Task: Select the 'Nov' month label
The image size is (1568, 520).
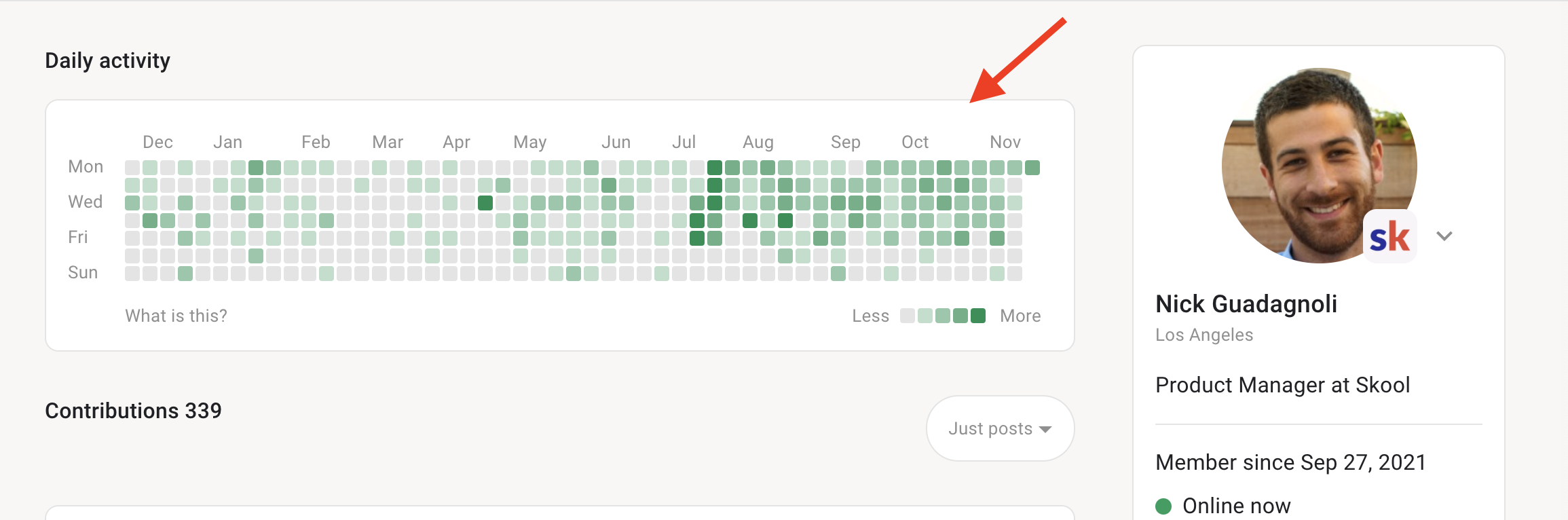Action: (x=1005, y=142)
